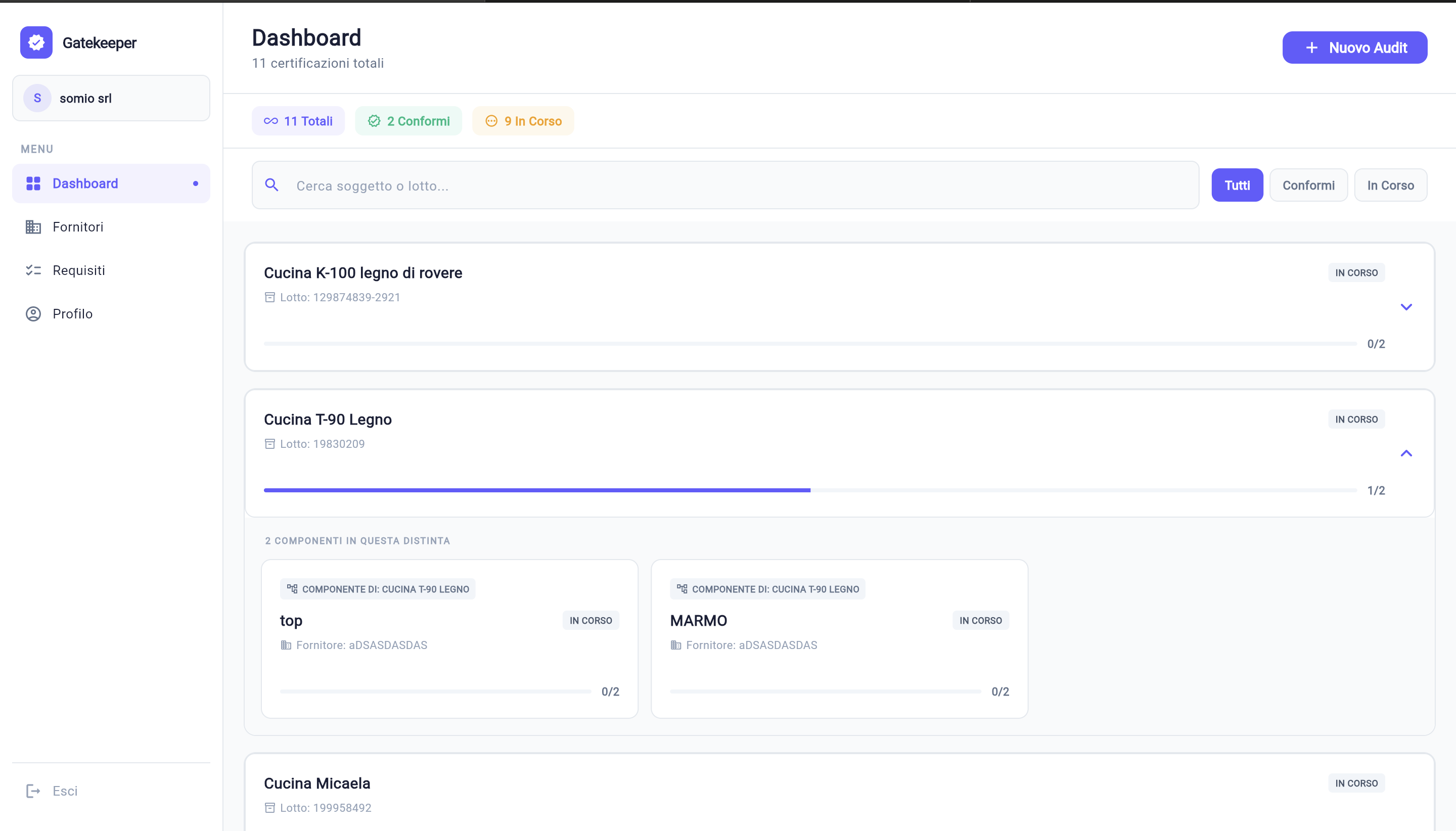Select the Tutti filter tab
The width and height of the screenshot is (1456, 831).
(x=1238, y=185)
